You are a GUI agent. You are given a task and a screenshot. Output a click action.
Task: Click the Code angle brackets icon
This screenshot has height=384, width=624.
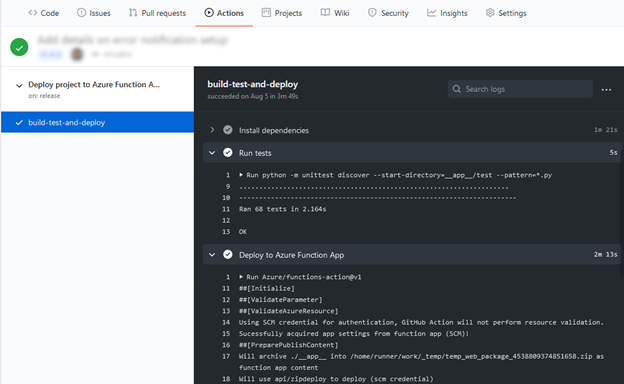coord(33,13)
